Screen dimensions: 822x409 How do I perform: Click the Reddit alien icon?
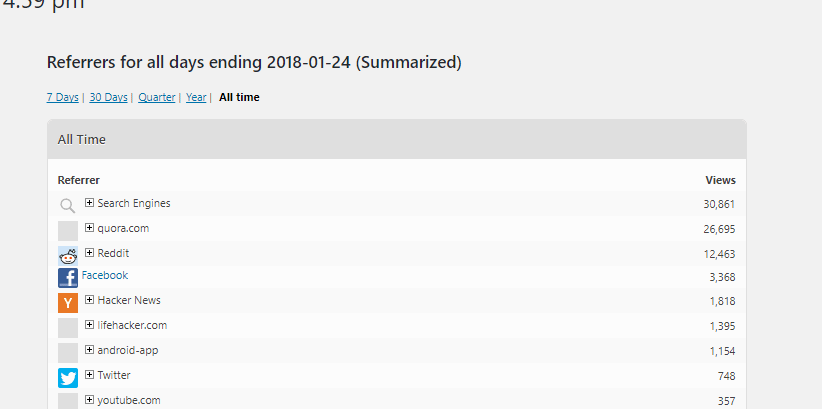68,255
